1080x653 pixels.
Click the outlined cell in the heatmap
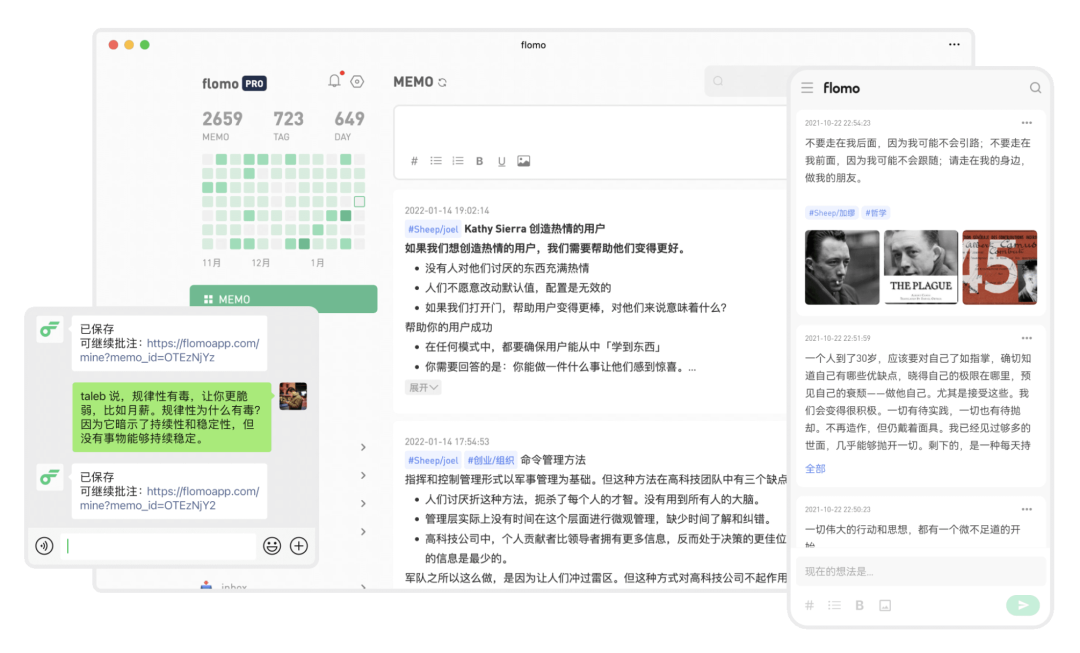(360, 202)
